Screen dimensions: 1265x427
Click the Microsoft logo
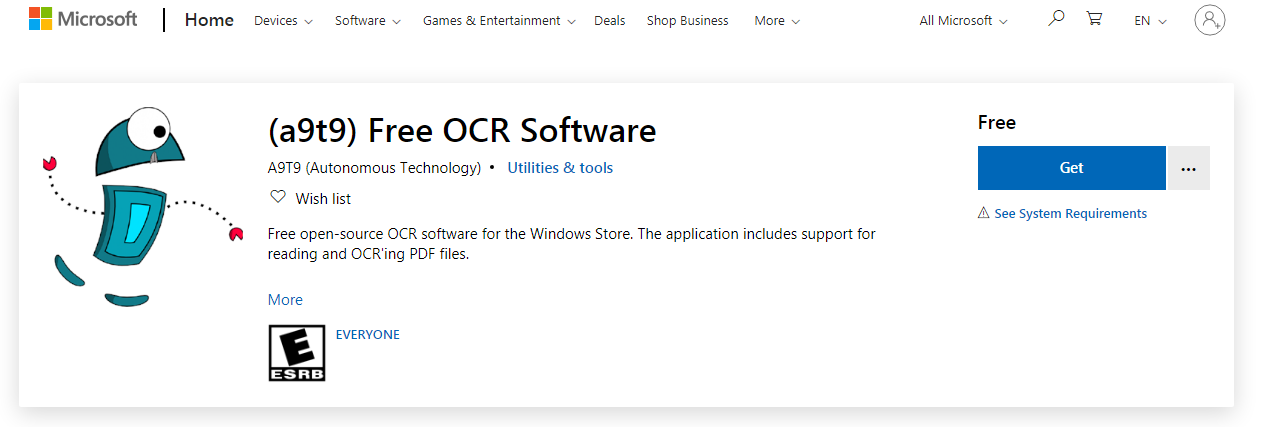coord(82,19)
